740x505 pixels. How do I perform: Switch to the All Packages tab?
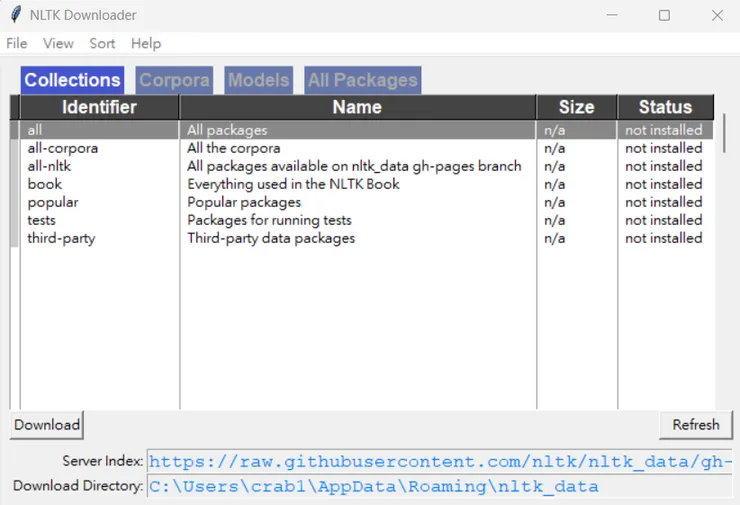[x=362, y=80]
